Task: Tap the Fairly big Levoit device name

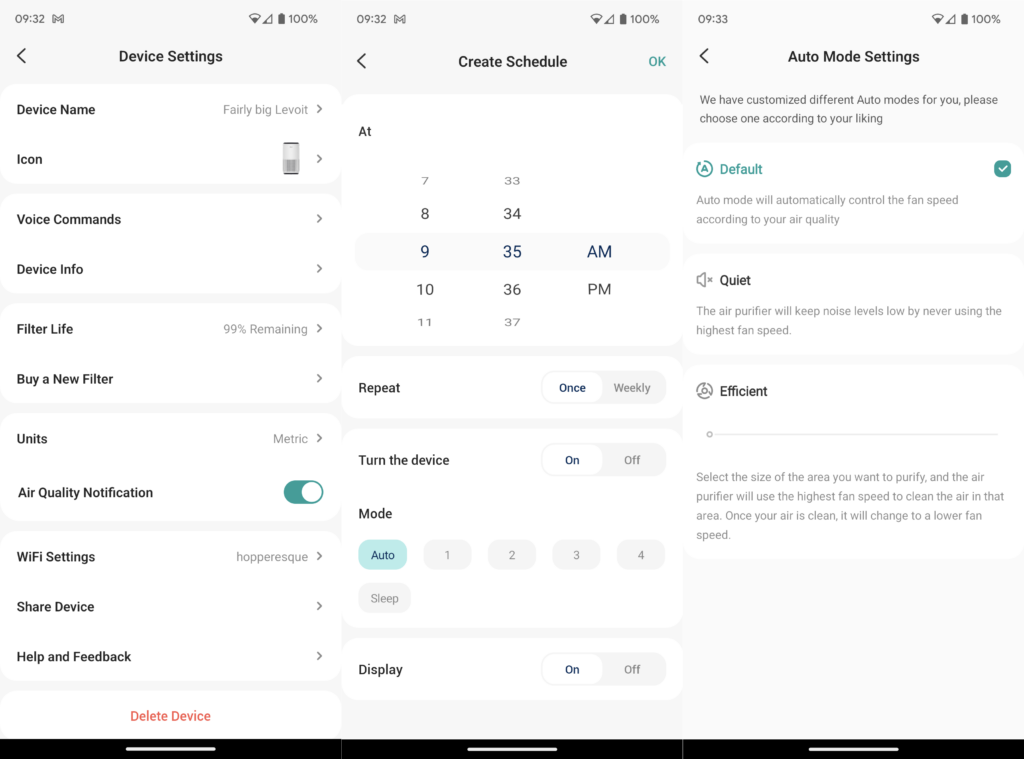Action: click(x=265, y=110)
